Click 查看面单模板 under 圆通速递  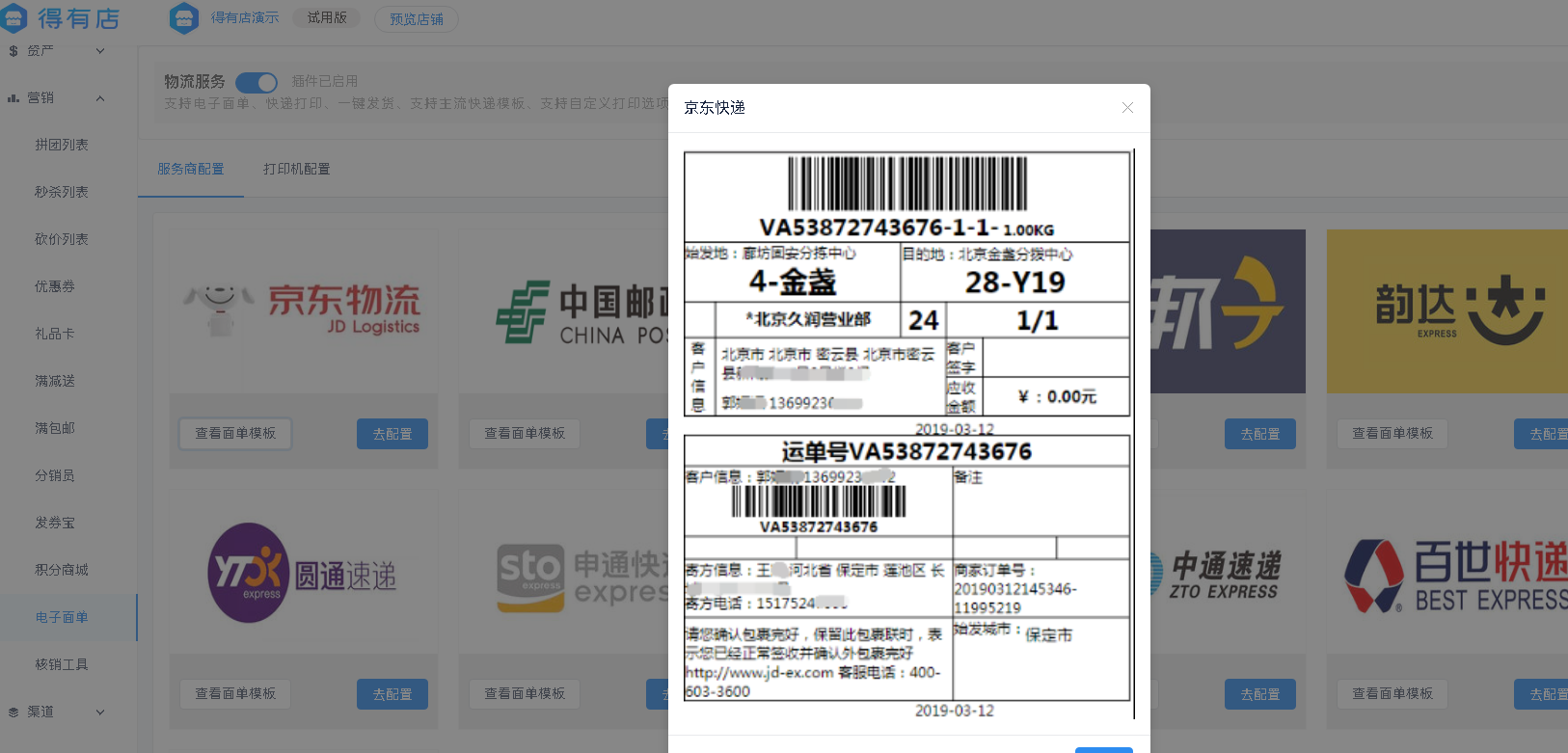click(x=235, y=694)
